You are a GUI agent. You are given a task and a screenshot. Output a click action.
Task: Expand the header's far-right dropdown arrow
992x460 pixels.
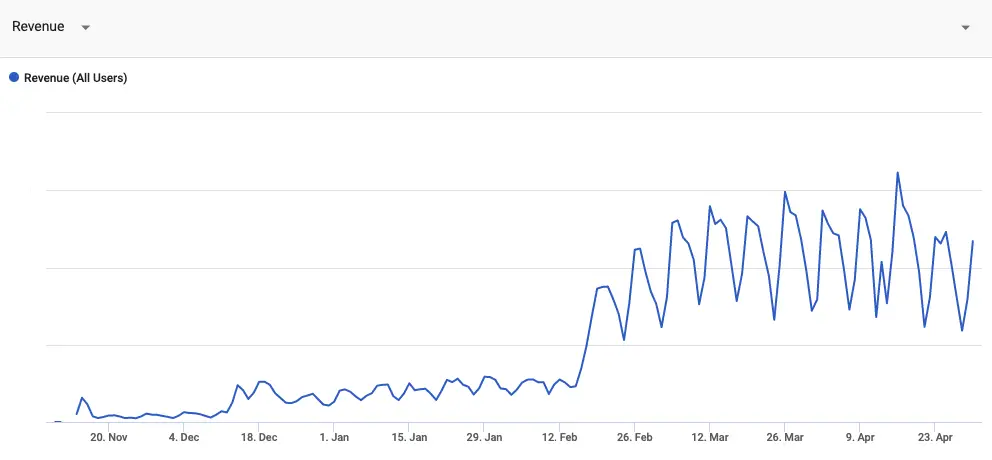click(x=965, y=27)
